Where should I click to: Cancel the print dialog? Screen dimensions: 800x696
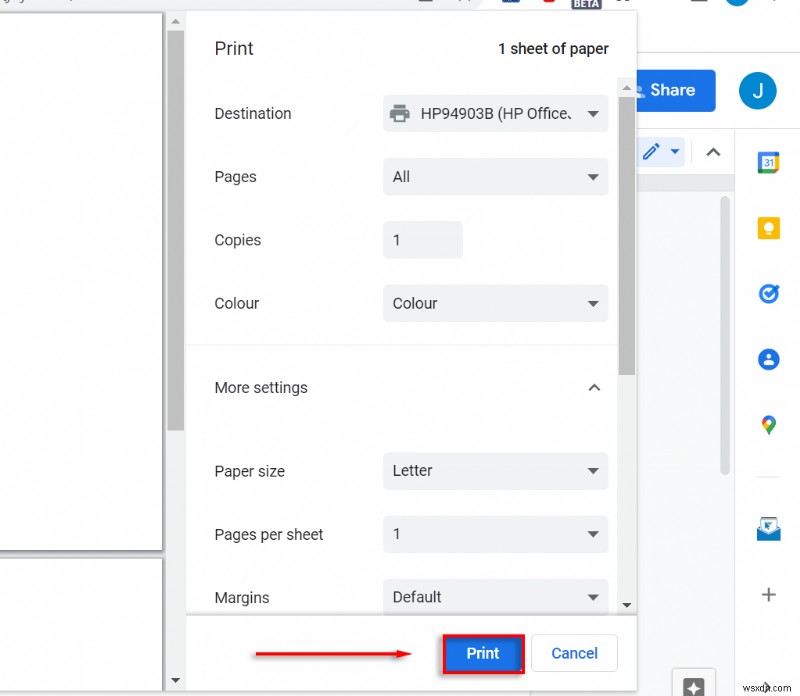(574, 653)
